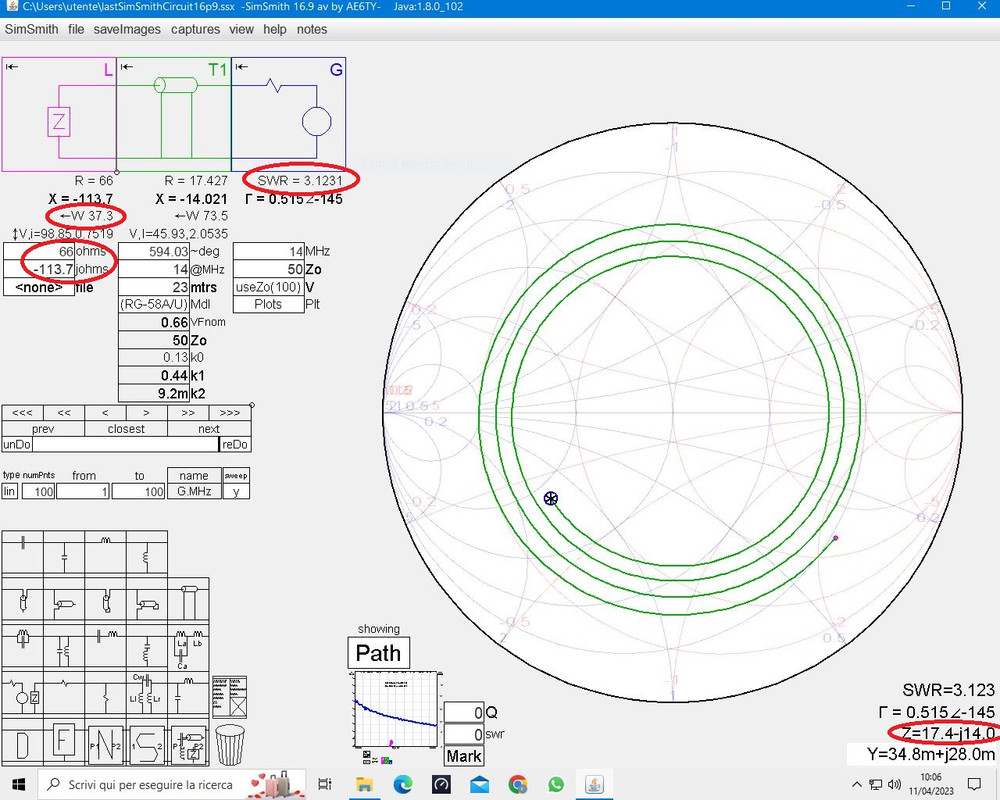This screenshot has width=1000, height=800.
Task: Pick the series inductor component
Action: pos(105,554)
